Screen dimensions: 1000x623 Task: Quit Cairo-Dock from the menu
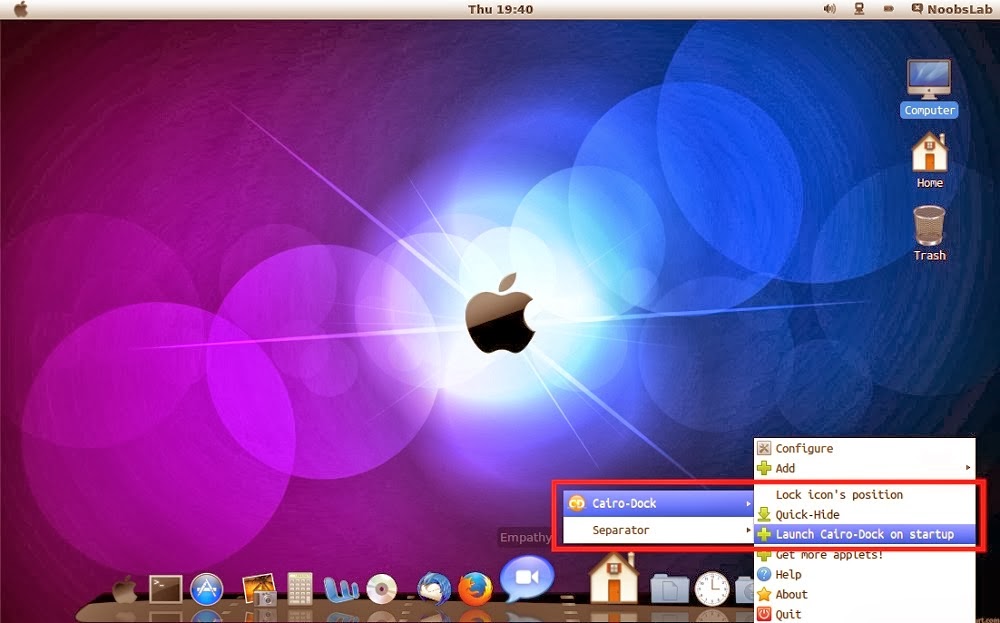click(865, 614)
